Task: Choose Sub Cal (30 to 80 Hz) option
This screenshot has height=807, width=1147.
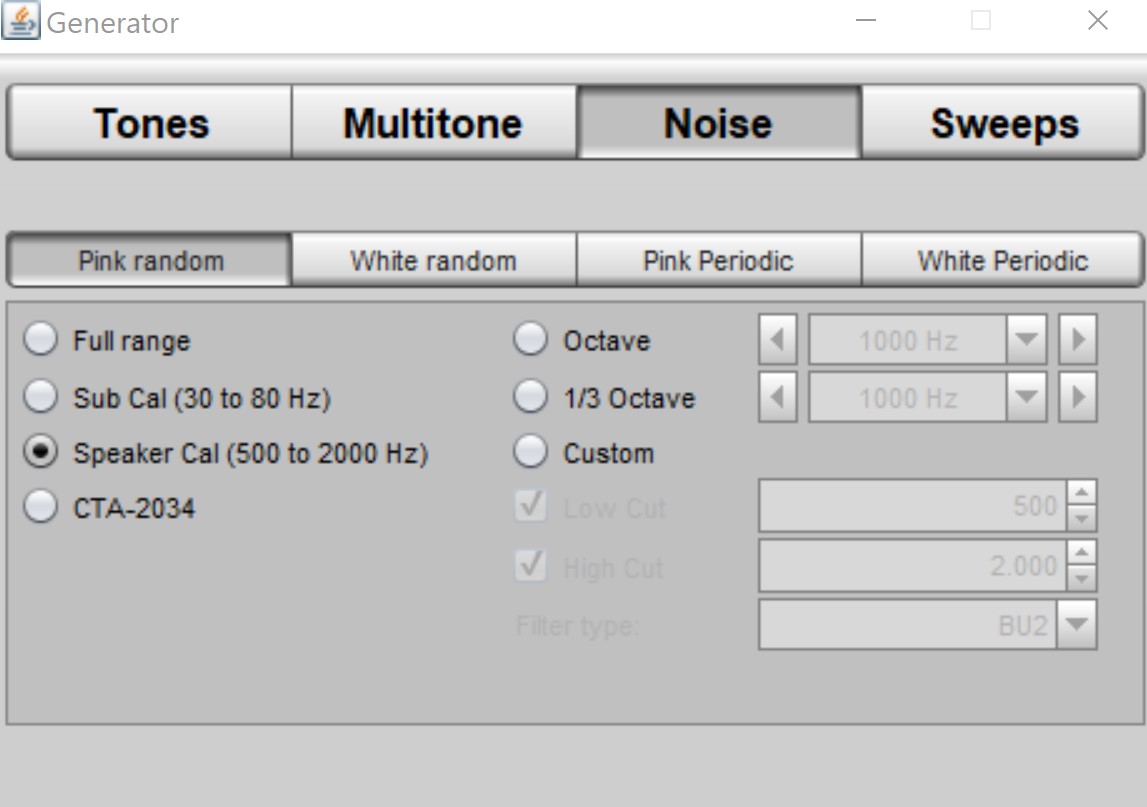Action: point(41,398)
